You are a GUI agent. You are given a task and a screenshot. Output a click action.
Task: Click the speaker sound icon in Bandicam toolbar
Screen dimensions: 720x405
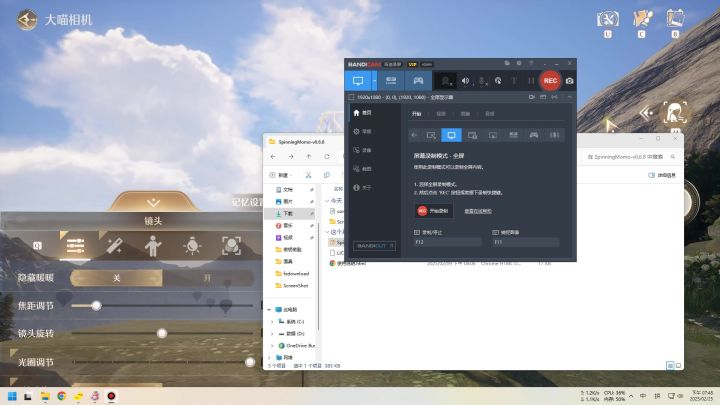coord(466,81)
